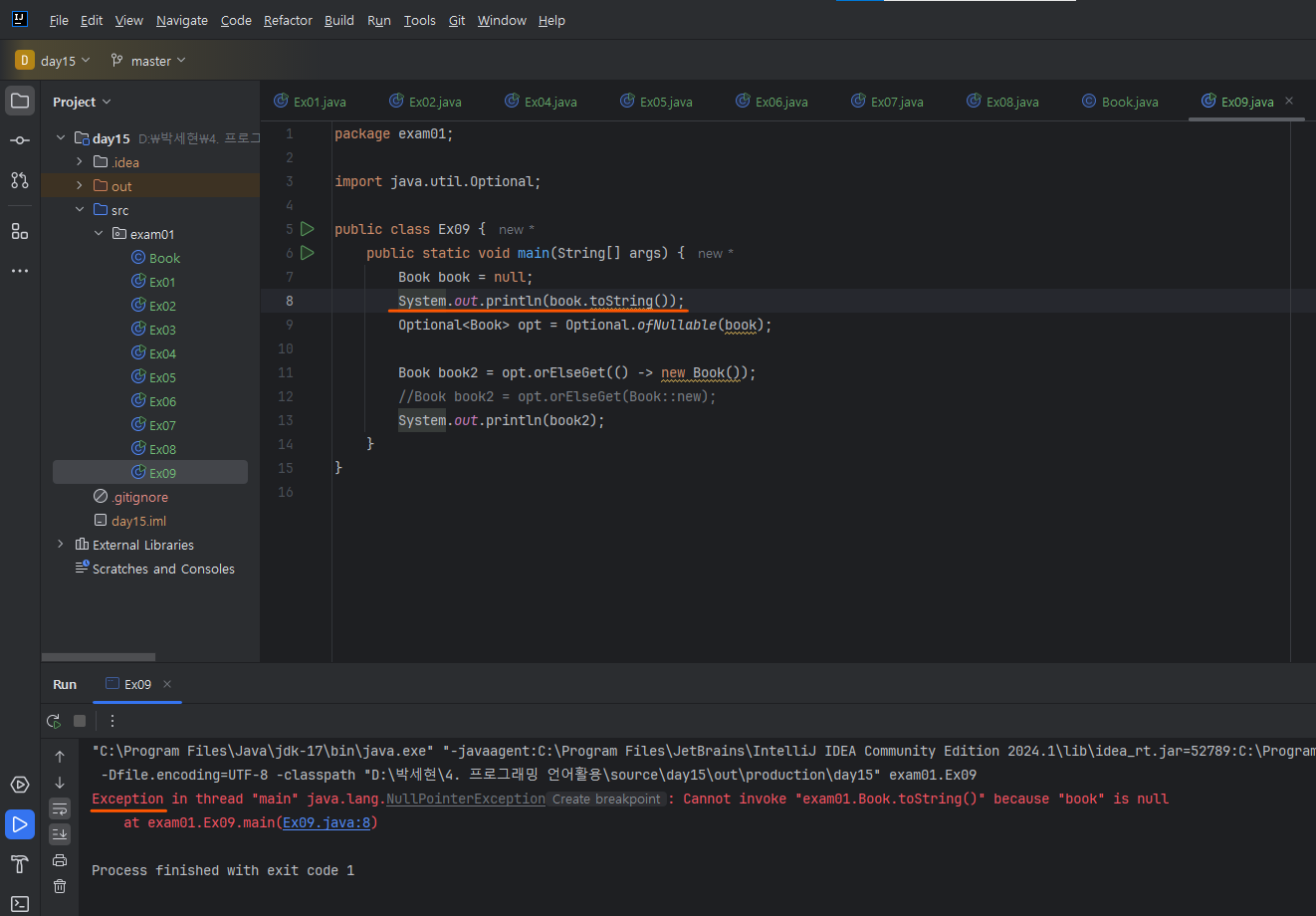Click Create breakpoint in console

[606, 799]
